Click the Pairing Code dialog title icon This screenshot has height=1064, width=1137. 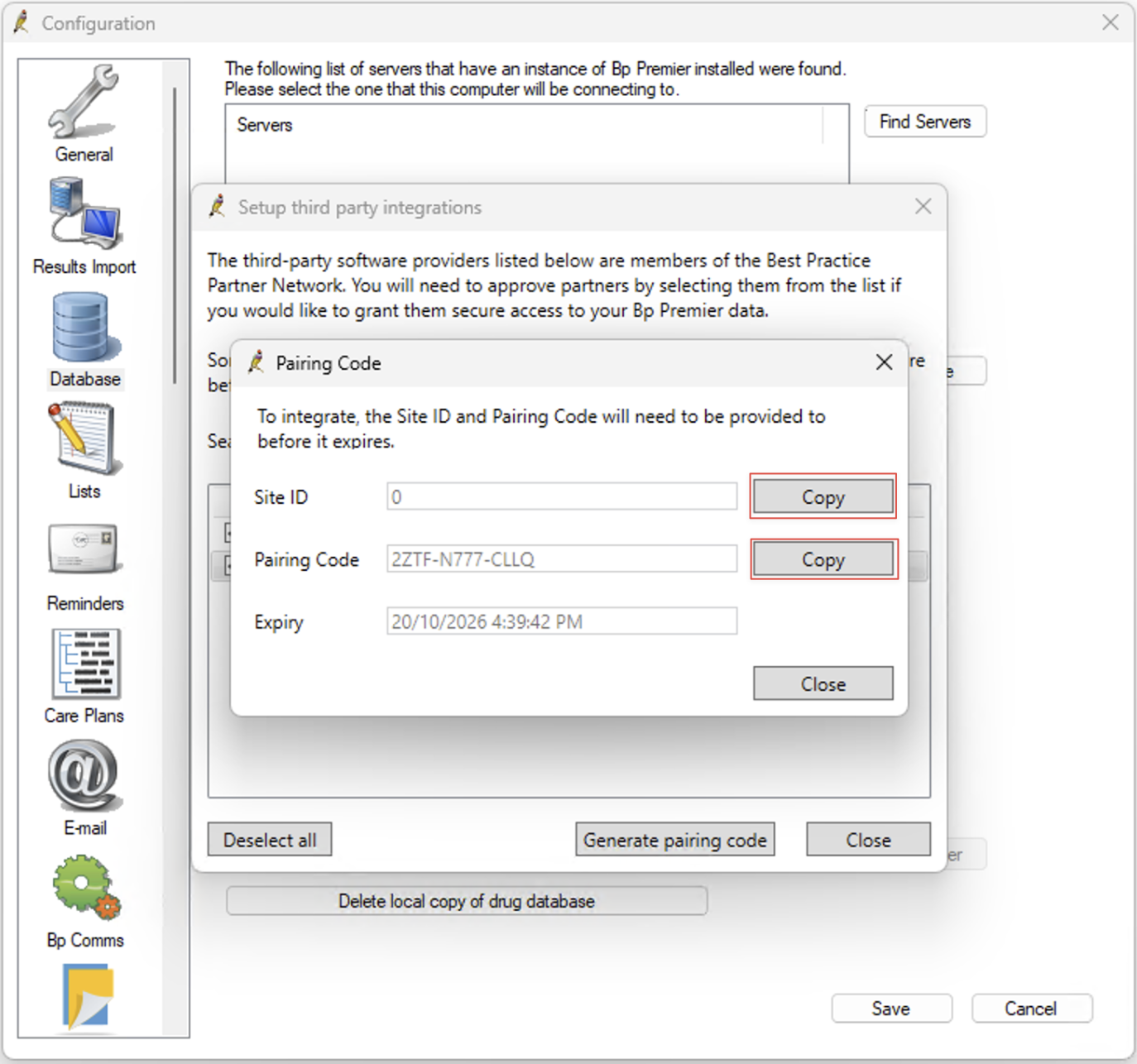257,362
